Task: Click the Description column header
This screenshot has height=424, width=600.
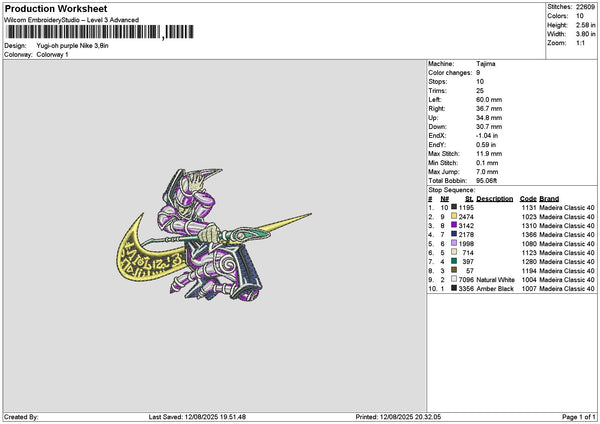Action: click(x=494, y=199)
